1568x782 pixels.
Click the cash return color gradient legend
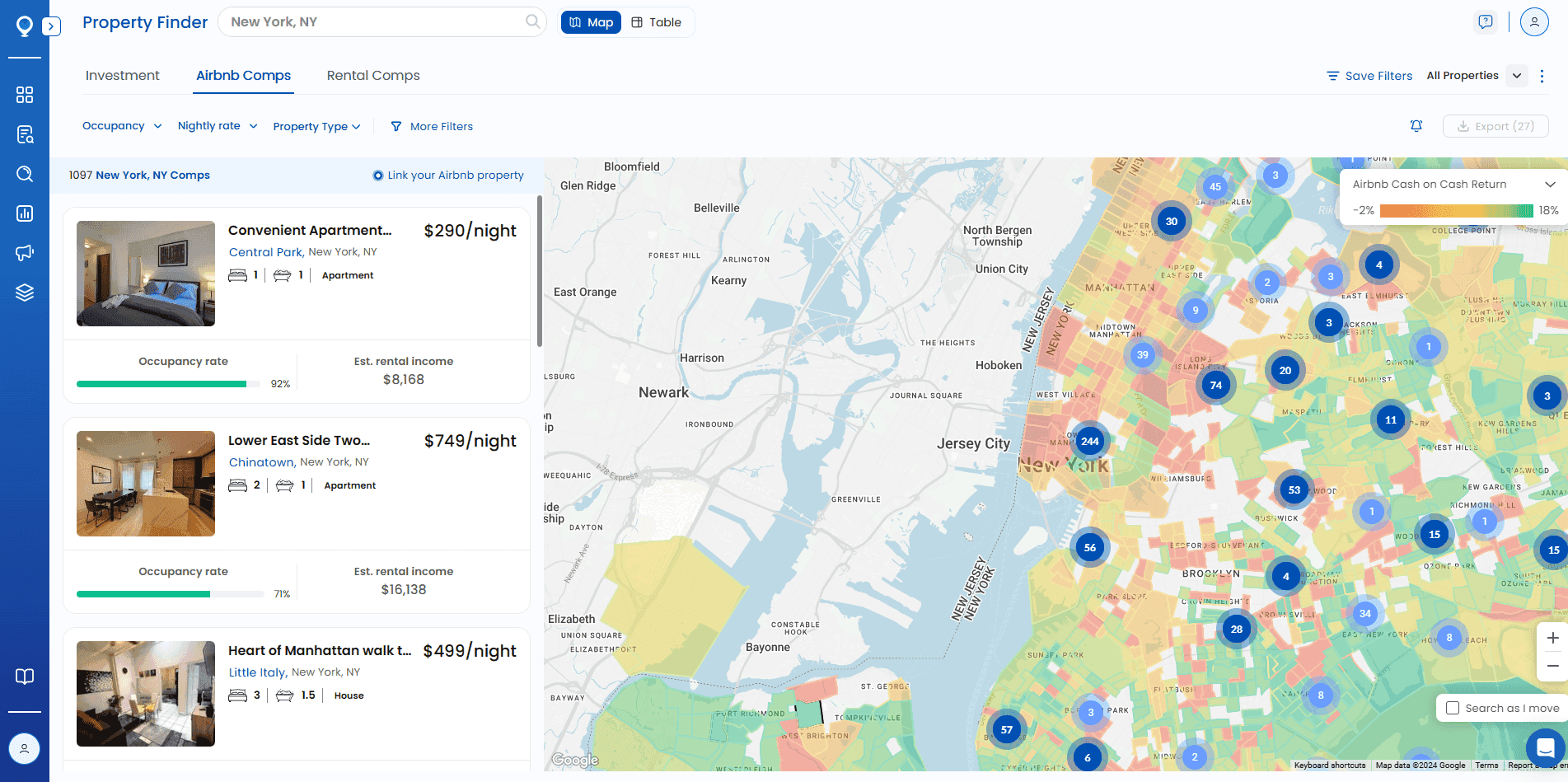1457,211
